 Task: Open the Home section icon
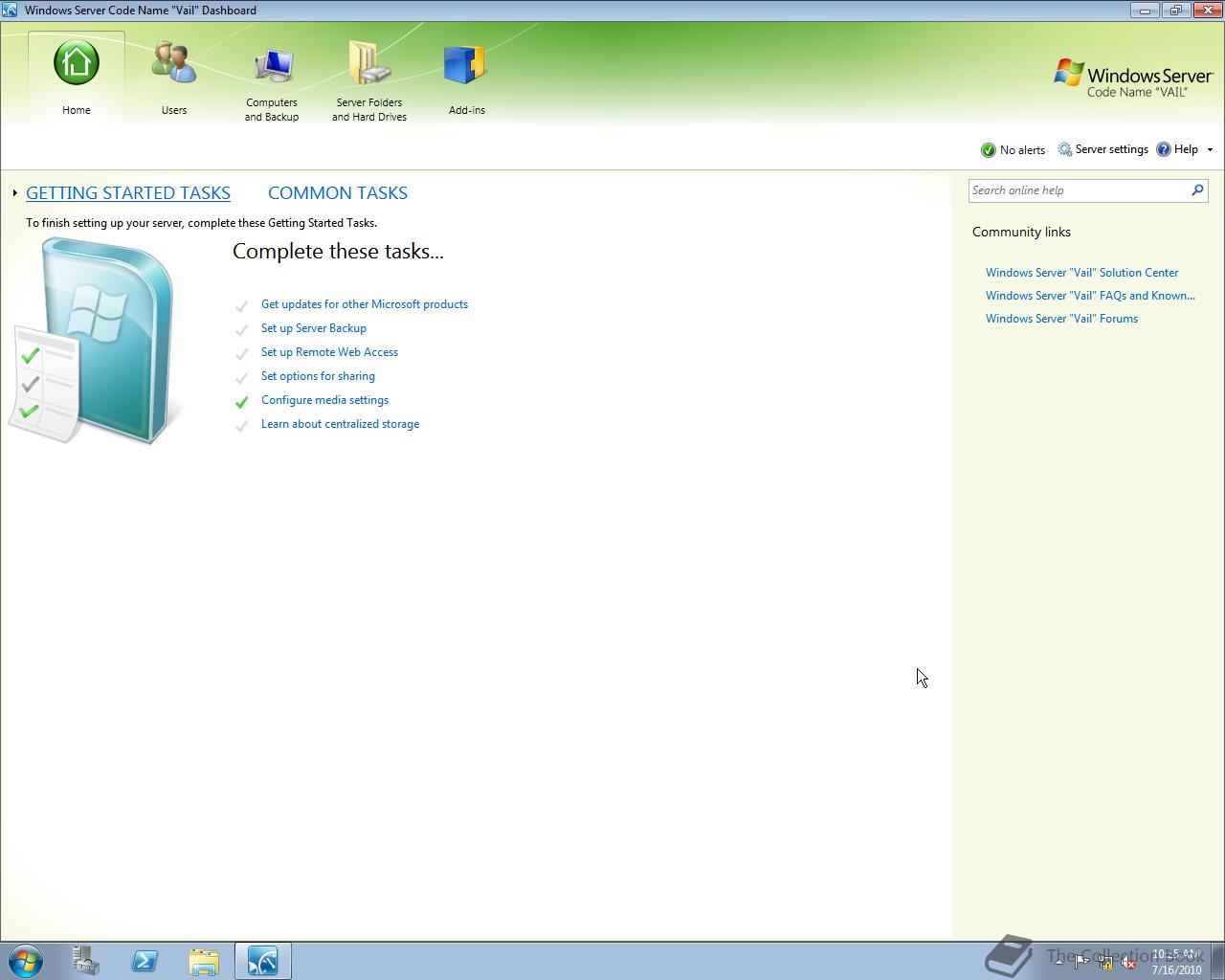point(77,63)
